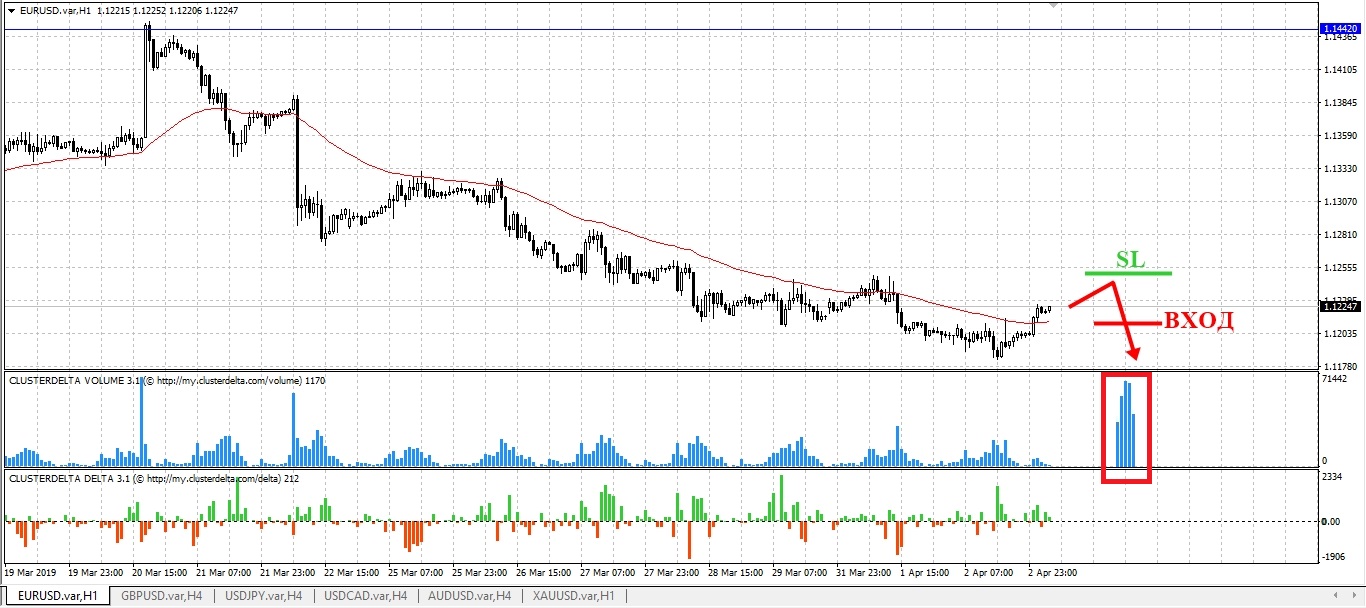
Task: Click the 71442 volume scale value
Action: pos(1335,380)
